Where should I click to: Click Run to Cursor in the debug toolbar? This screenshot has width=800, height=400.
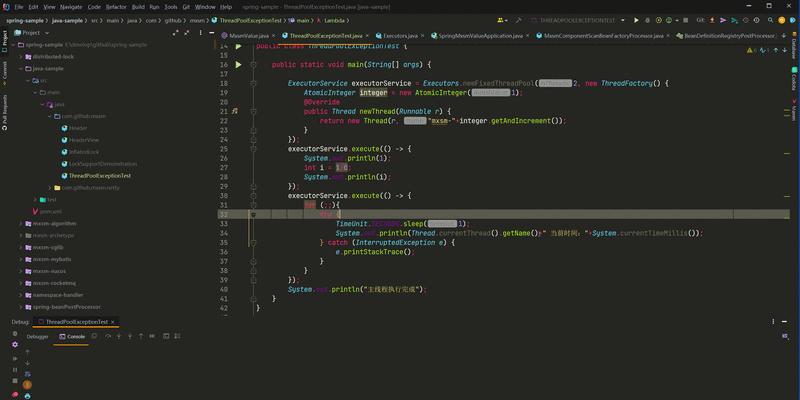pyautogui.click(x=152, y=337)
